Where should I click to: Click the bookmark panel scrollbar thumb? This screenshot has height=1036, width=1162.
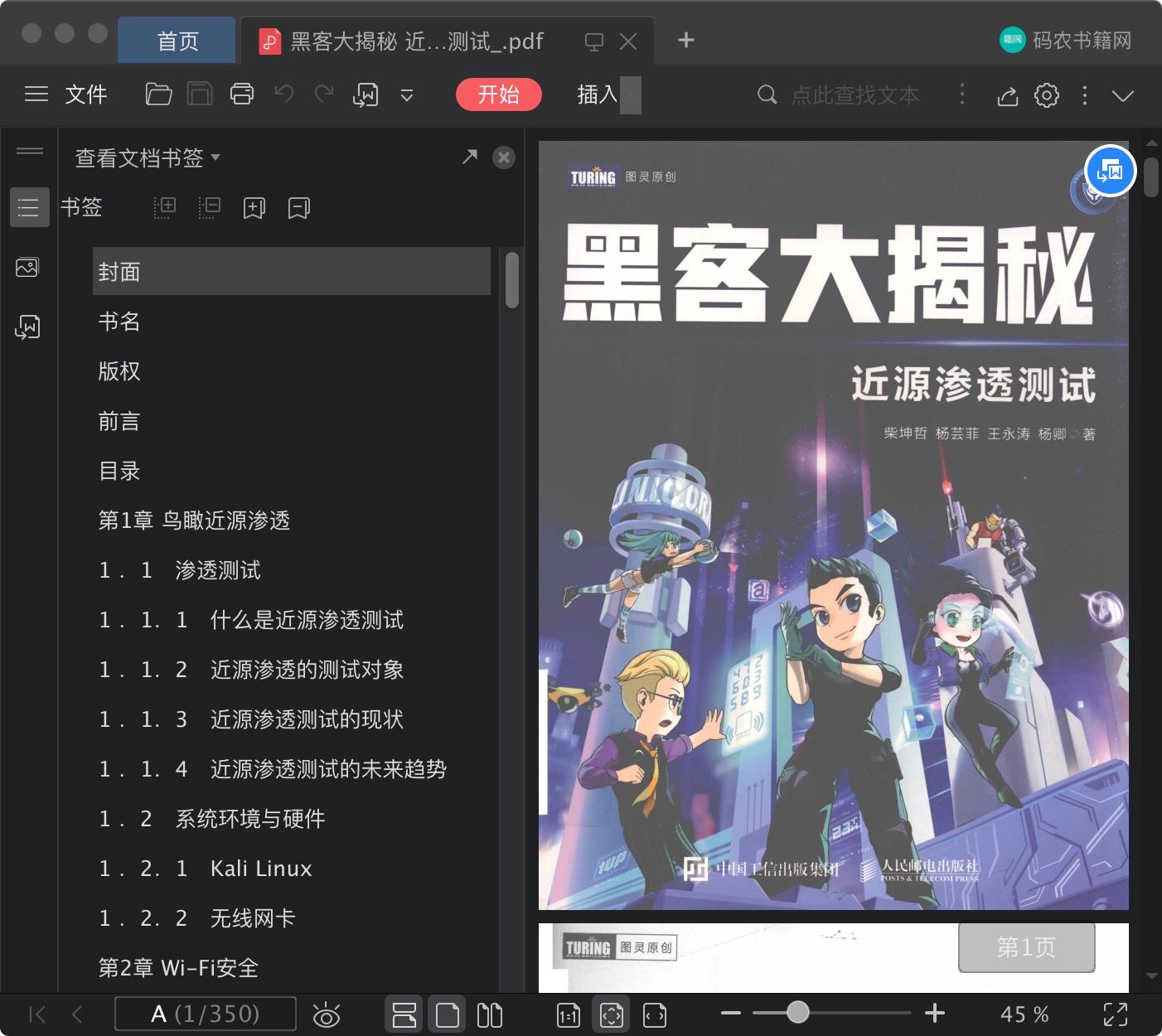click(512, 280)
